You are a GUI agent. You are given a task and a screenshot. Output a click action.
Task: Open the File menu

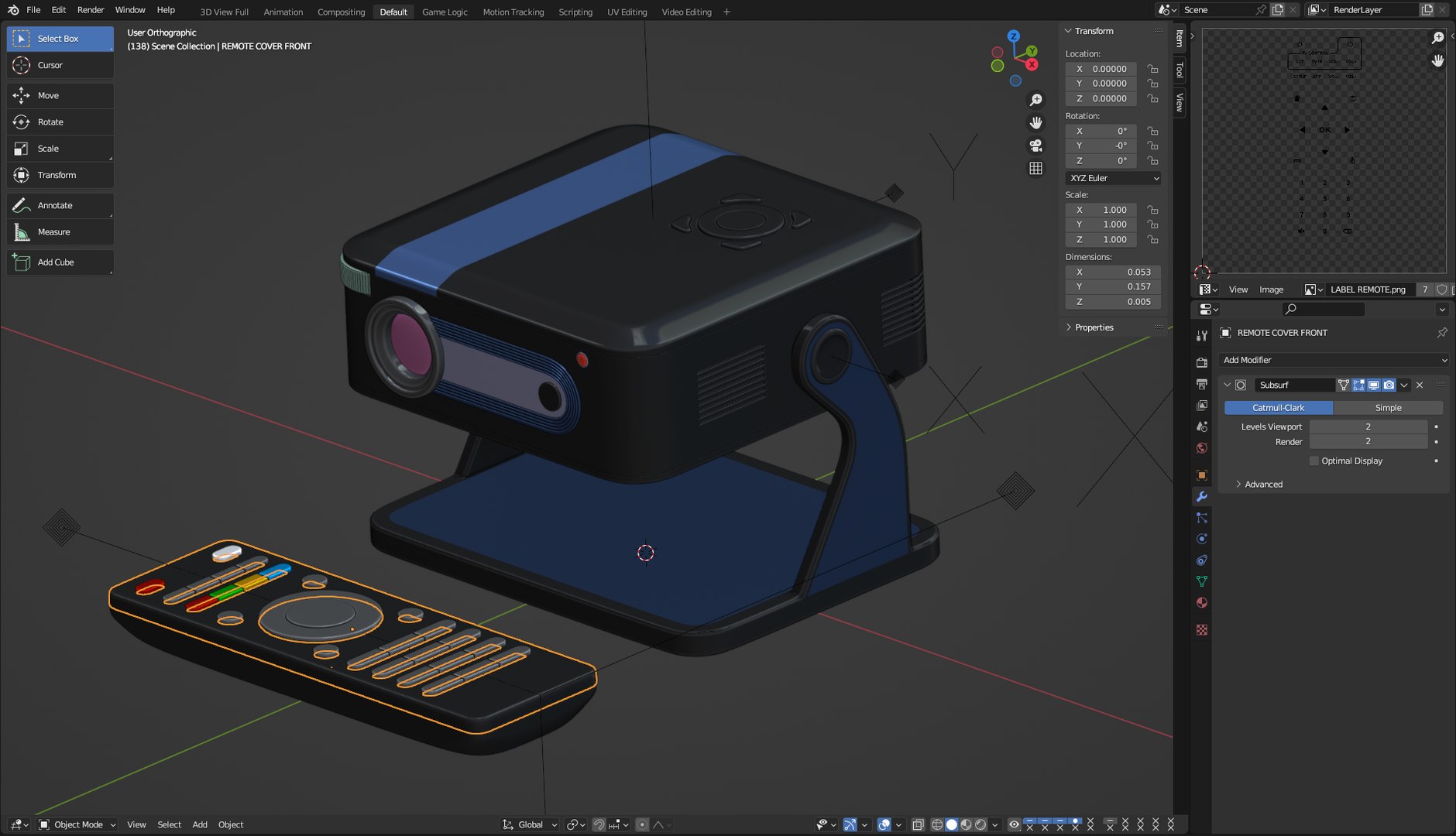pyautogui.click(x=33, y=10)
